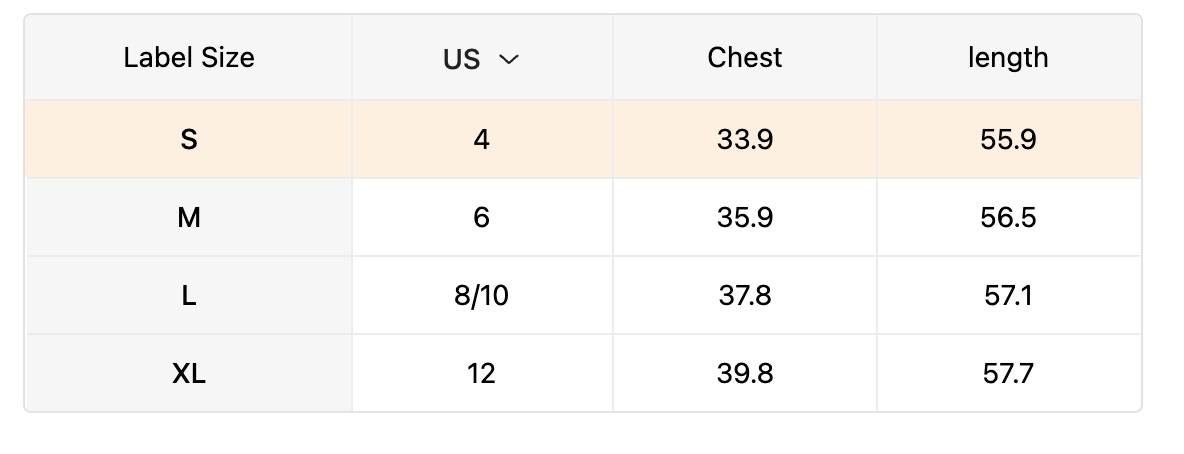Click chest measurement 37.8

(x=744, y=296)
